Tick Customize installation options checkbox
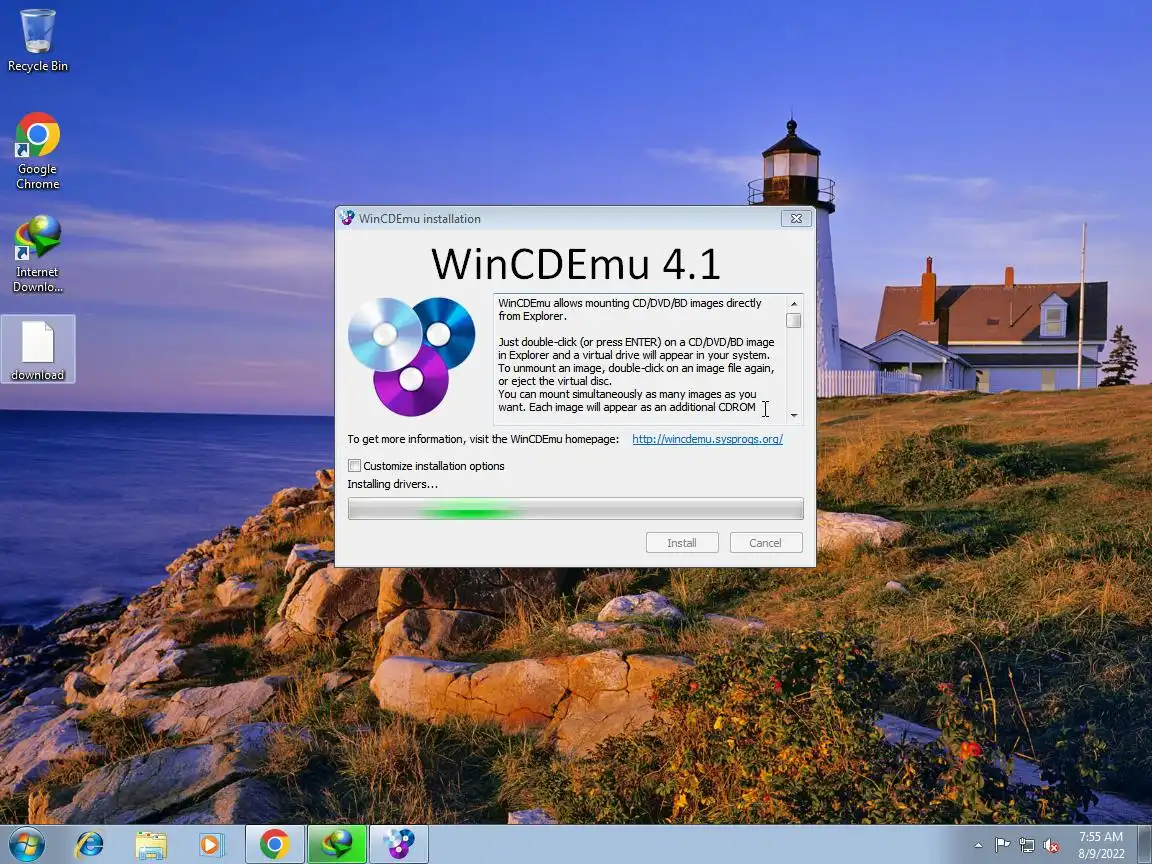Screen dimensions: 1152x864 click(x=355, y=466)
